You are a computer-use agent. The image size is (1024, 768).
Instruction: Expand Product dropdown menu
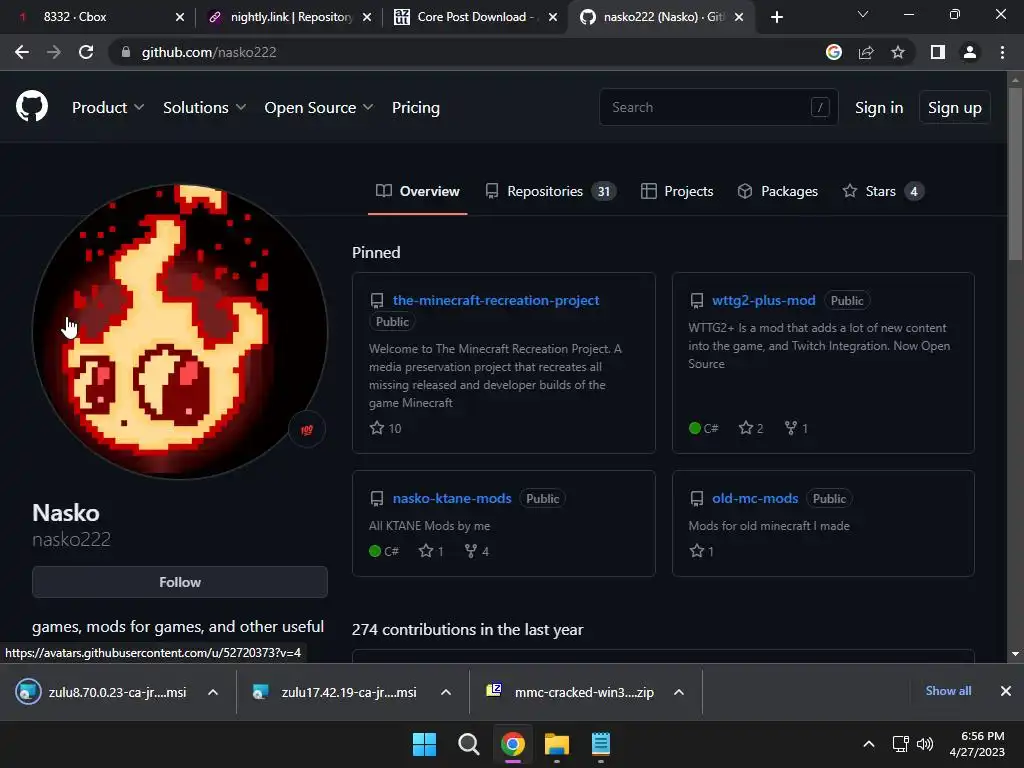(108, 107)
